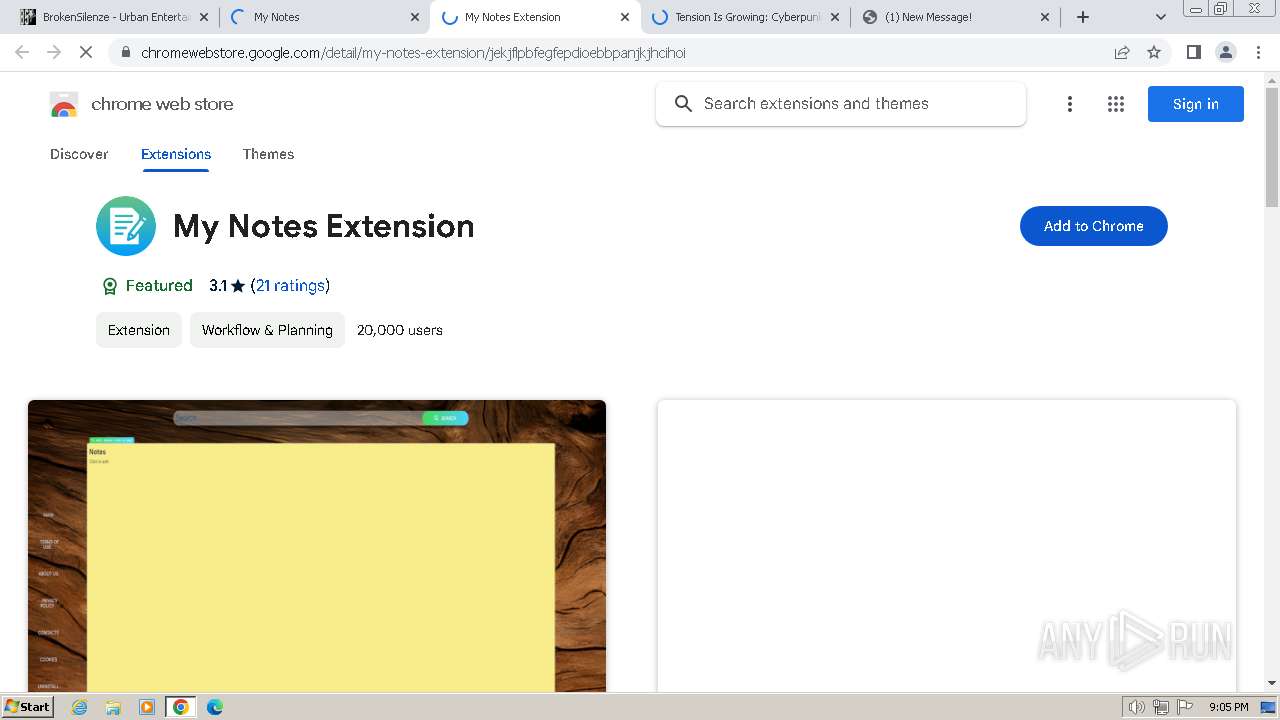This screenshot has width=1280, height=720.
Task: Open Internet Explorer from the taskbar
Action: pos(79,707)
